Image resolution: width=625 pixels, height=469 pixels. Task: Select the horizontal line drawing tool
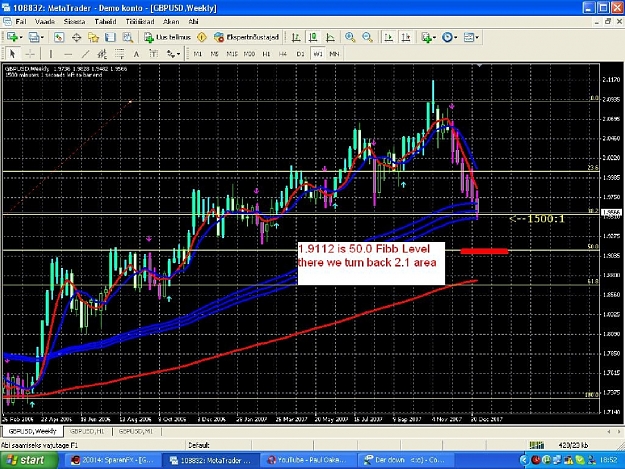coord(68,53)
